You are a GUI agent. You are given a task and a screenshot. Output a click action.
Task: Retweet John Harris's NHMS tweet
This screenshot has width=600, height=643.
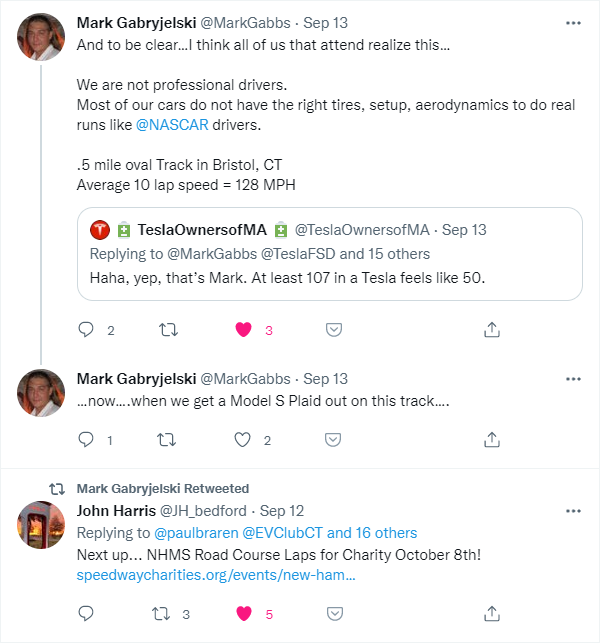click(x=161, y=613)
